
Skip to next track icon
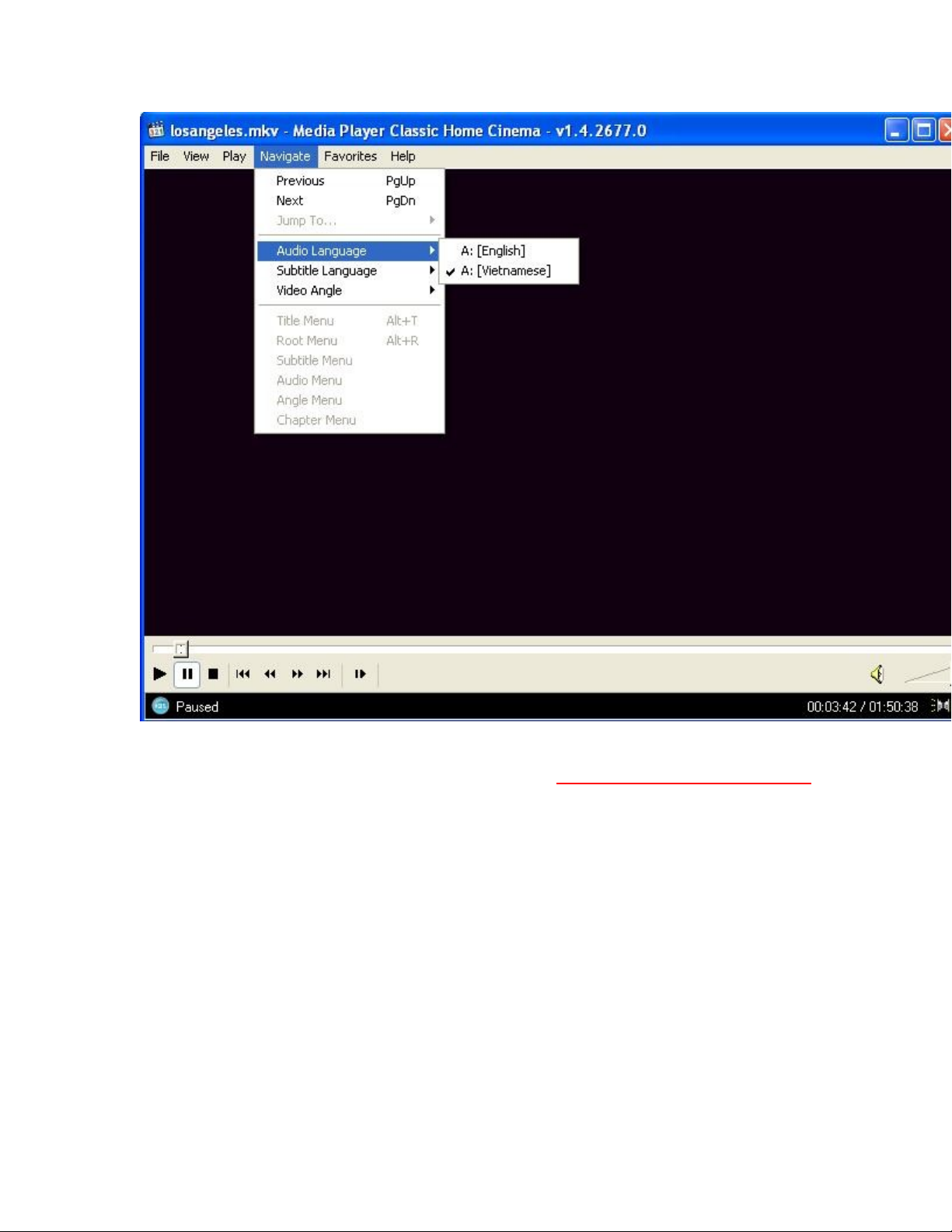coord(323,674)
